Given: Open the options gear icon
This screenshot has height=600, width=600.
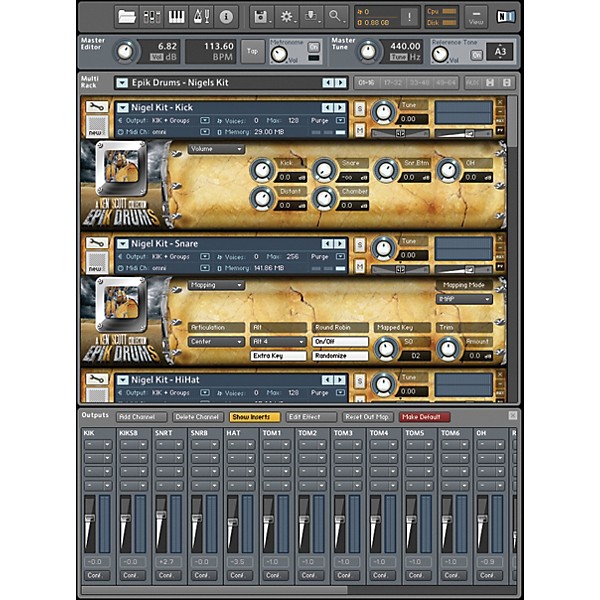Looking at the screenshot, I should [x=287, y=17].
